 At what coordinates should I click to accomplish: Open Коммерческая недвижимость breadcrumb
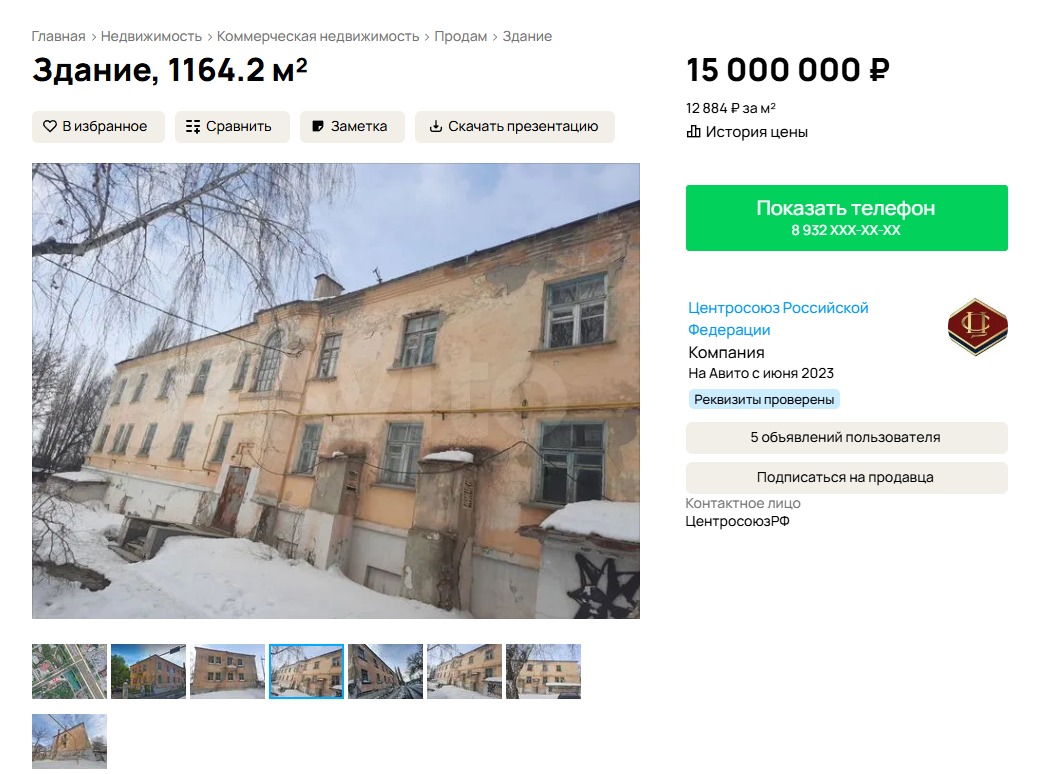click(318, 36)
